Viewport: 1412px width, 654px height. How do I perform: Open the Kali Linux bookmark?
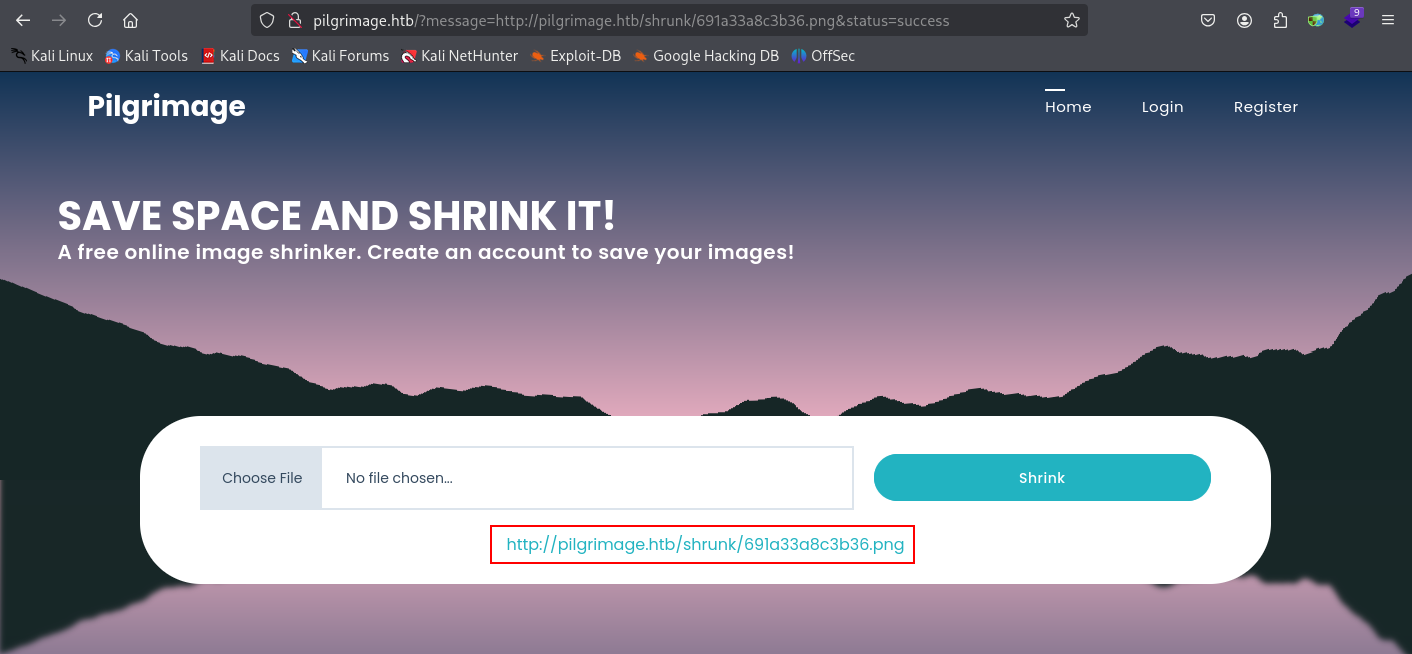pyautogui.click(x=52, y=56)
